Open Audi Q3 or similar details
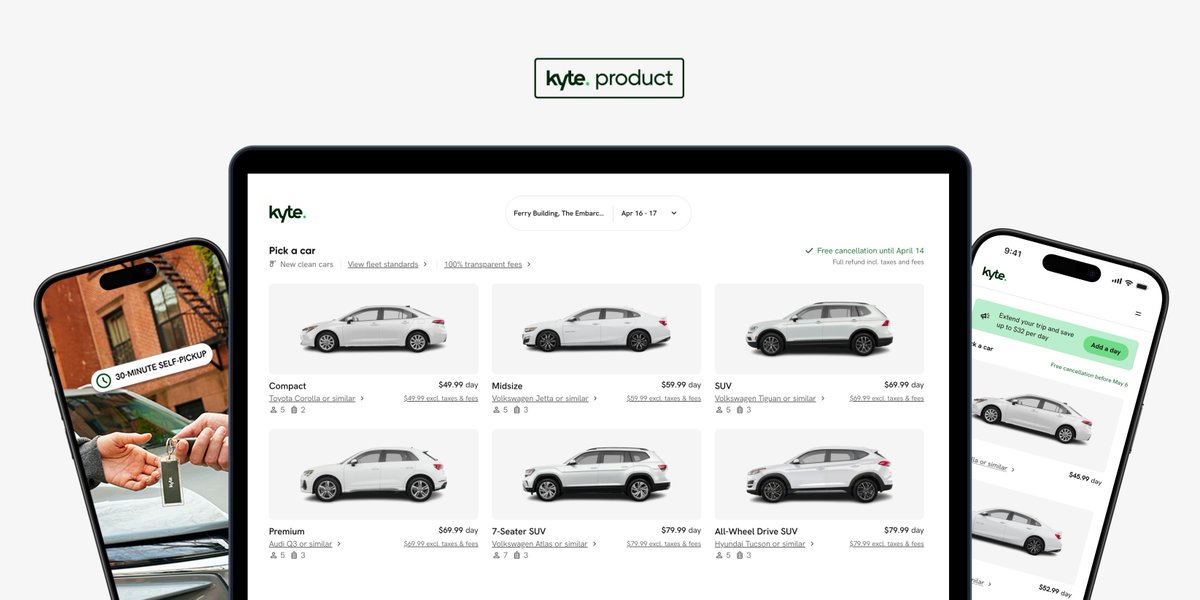This screenshot has height=600, width=1200. pyautogui.click(x=300, y=544)
